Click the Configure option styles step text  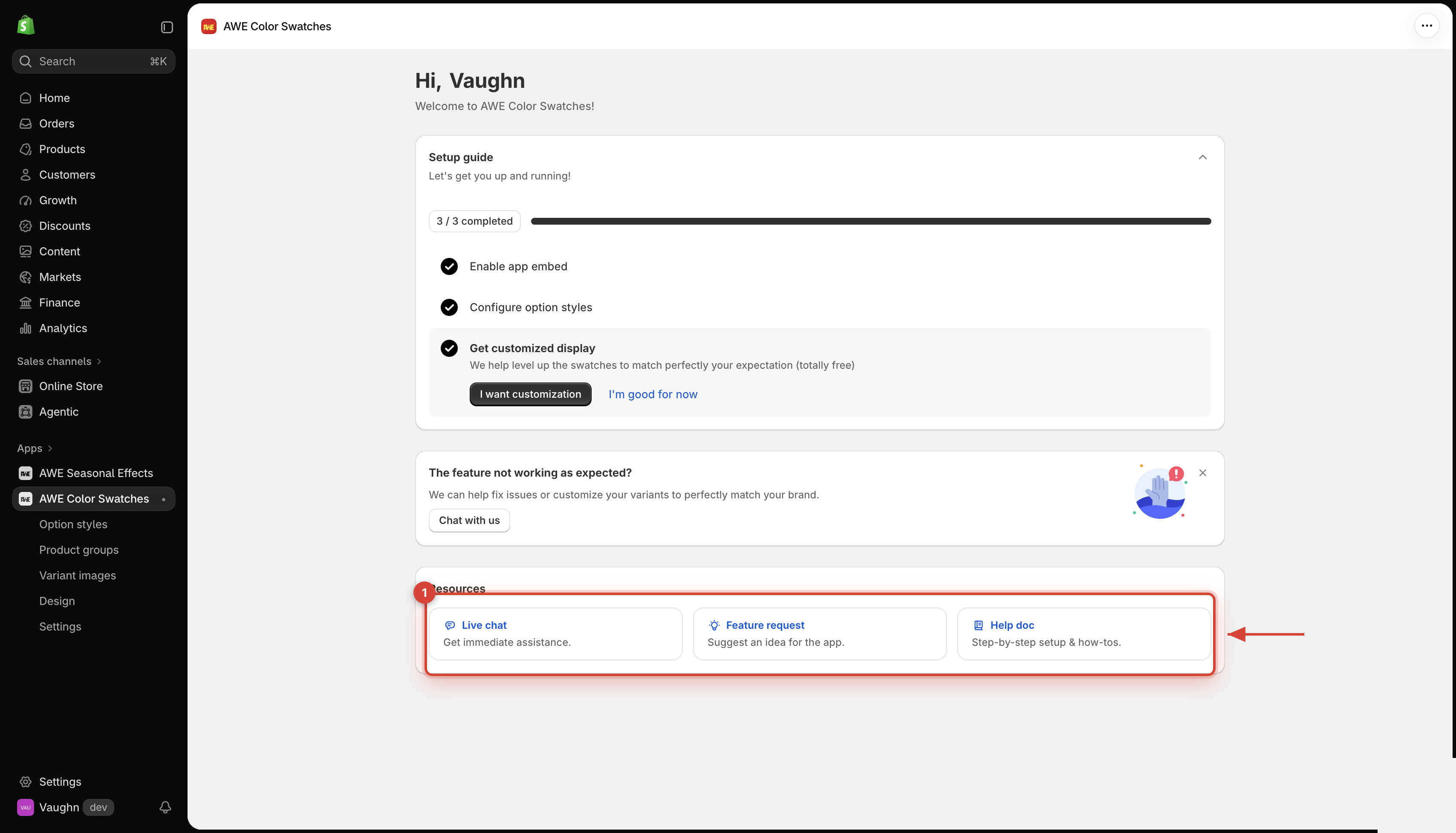coord(531,307)
